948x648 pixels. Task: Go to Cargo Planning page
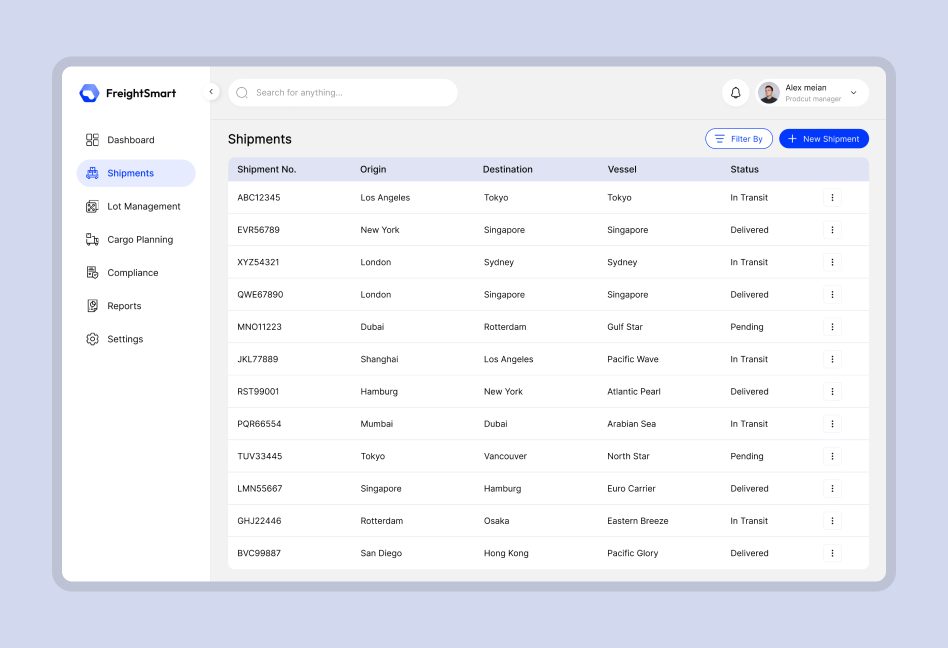click(x=140, y=240)
